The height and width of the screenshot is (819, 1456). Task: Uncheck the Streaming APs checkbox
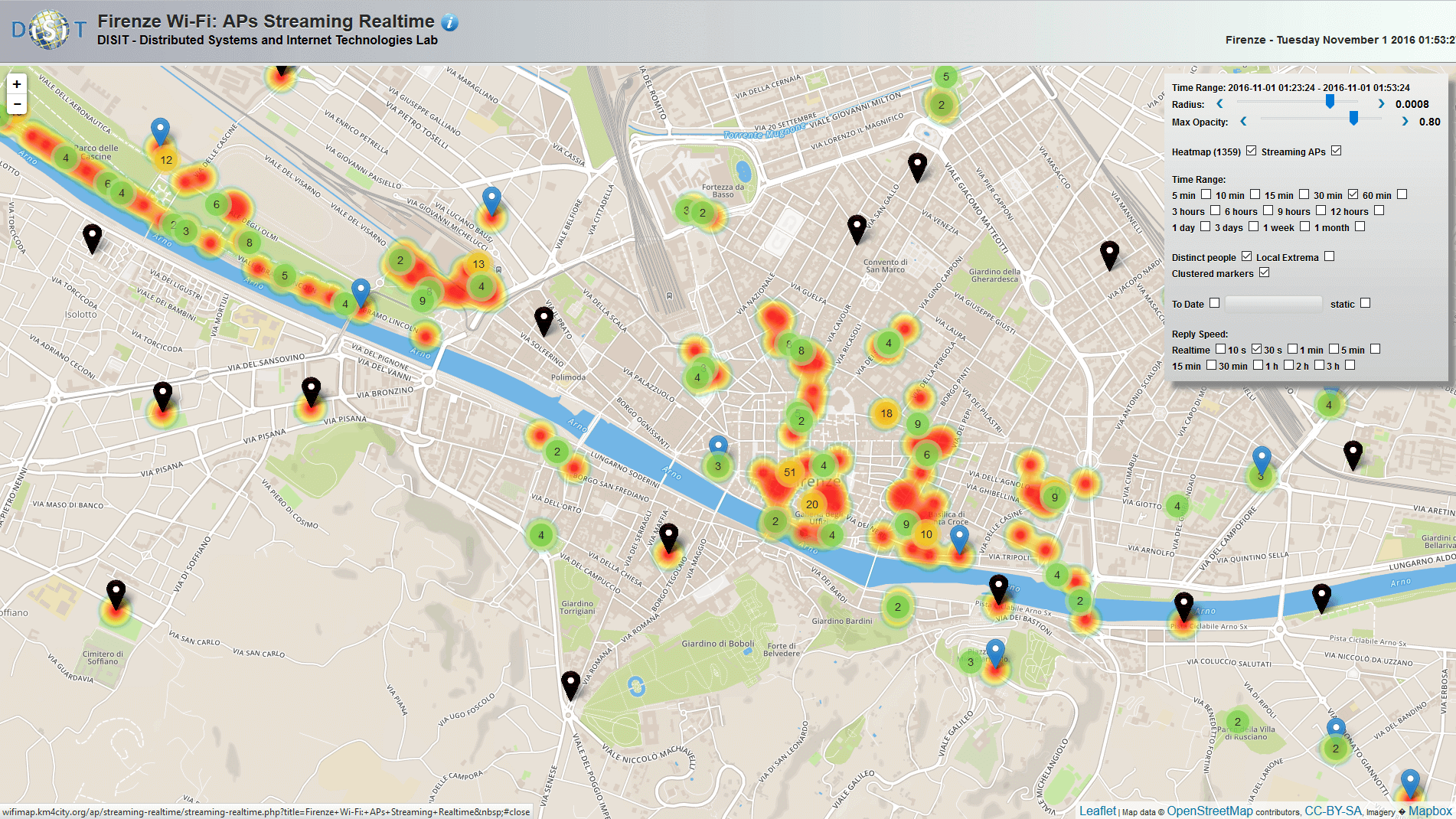coord(1338,151)
